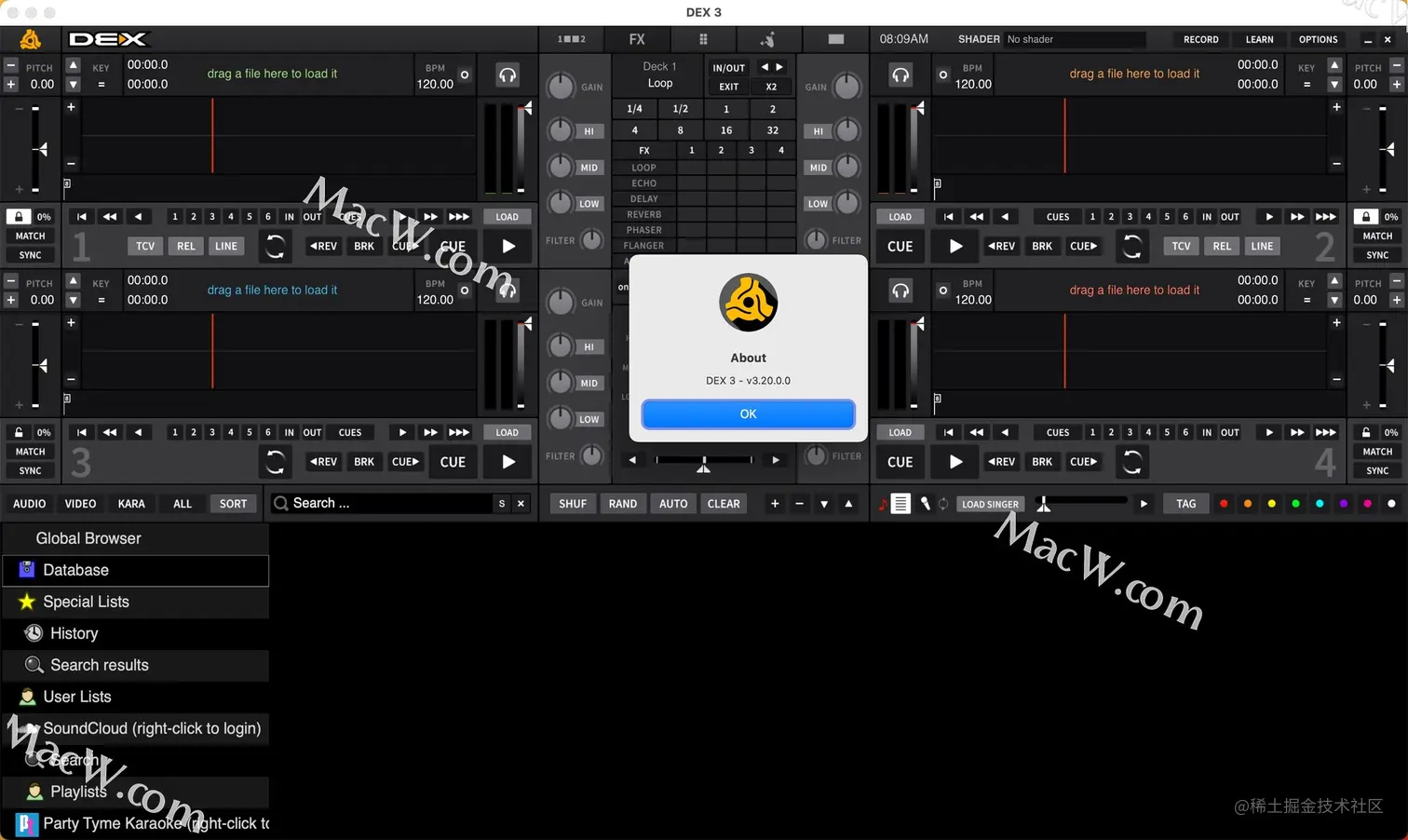Image resolution: width=1408 pixels, height=840 pixels.
Task: Load the selected track to deck 3
Action: tap(507, 433)
